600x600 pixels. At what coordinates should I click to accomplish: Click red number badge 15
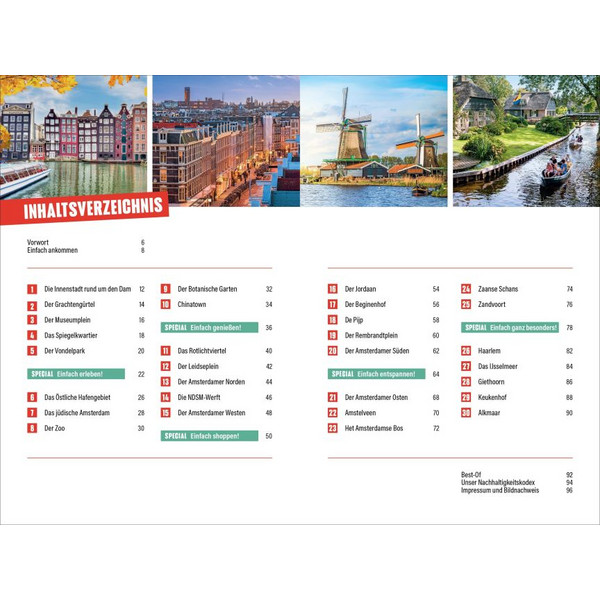point(165,413)
